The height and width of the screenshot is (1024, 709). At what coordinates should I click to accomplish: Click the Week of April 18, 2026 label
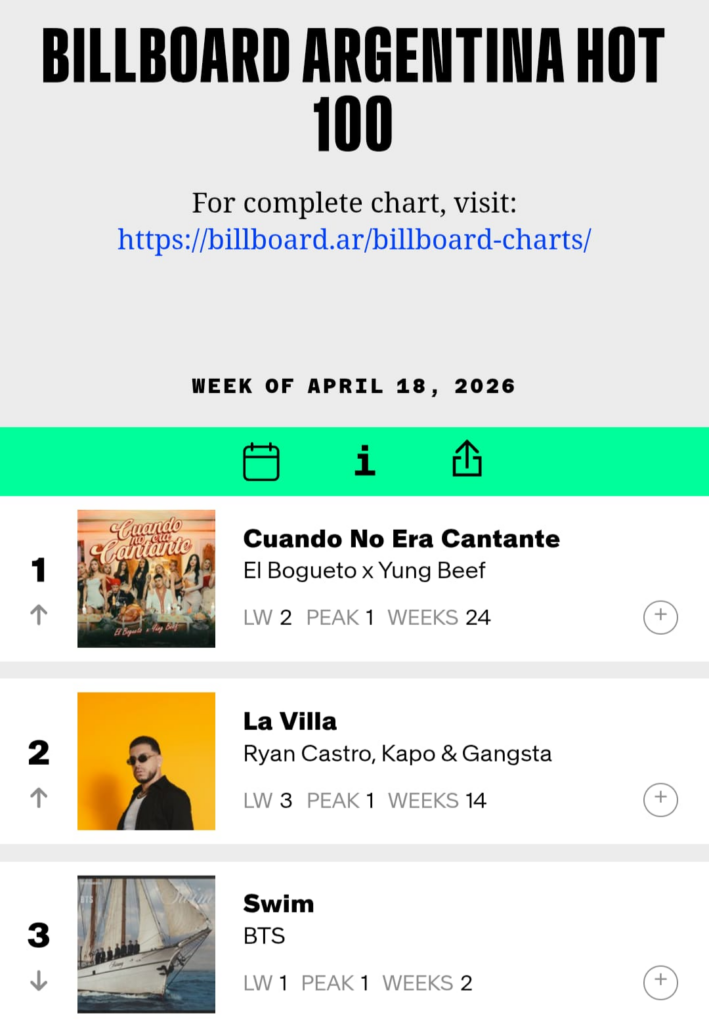click(354, 386)
